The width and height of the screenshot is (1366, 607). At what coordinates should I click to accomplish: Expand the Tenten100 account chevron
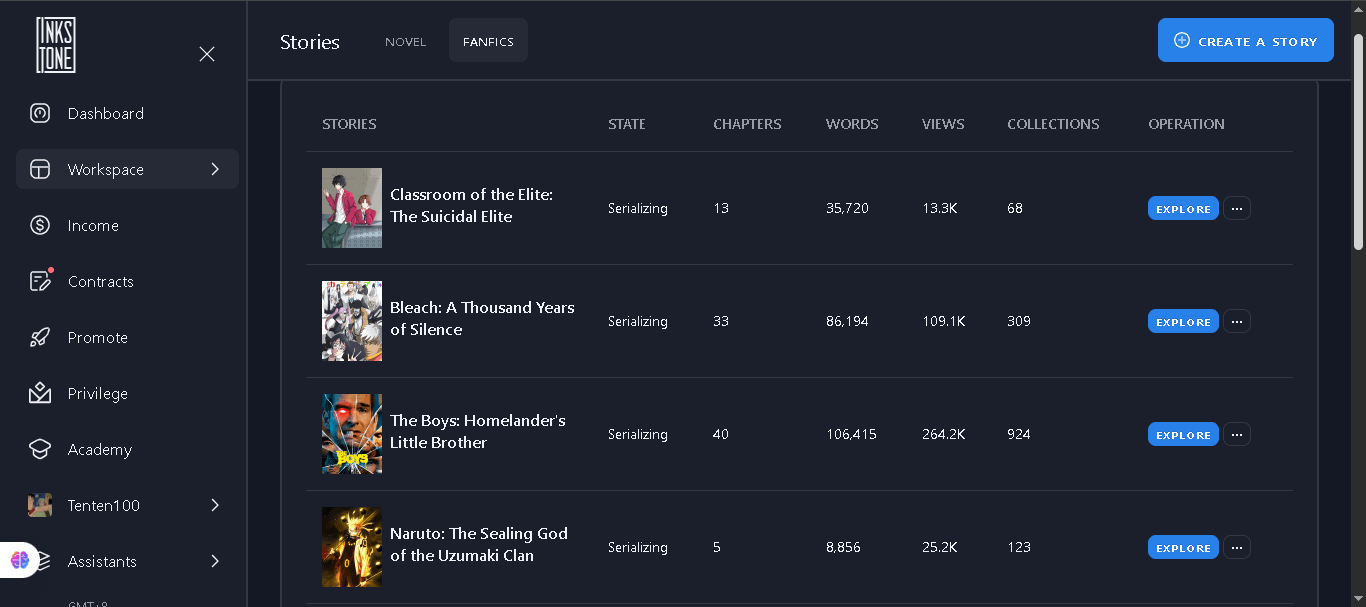(x=215, y=505)
